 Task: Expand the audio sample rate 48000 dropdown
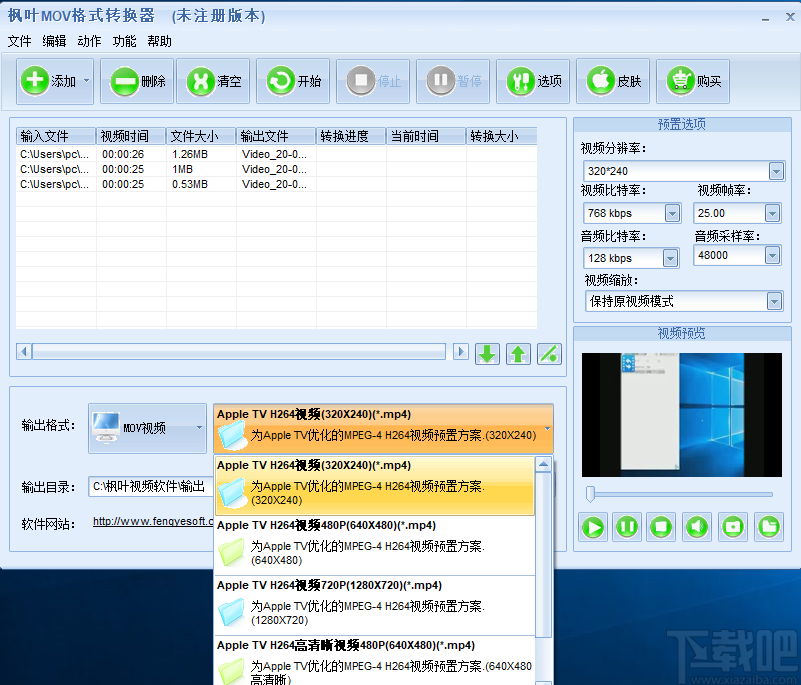click(772, 255)
